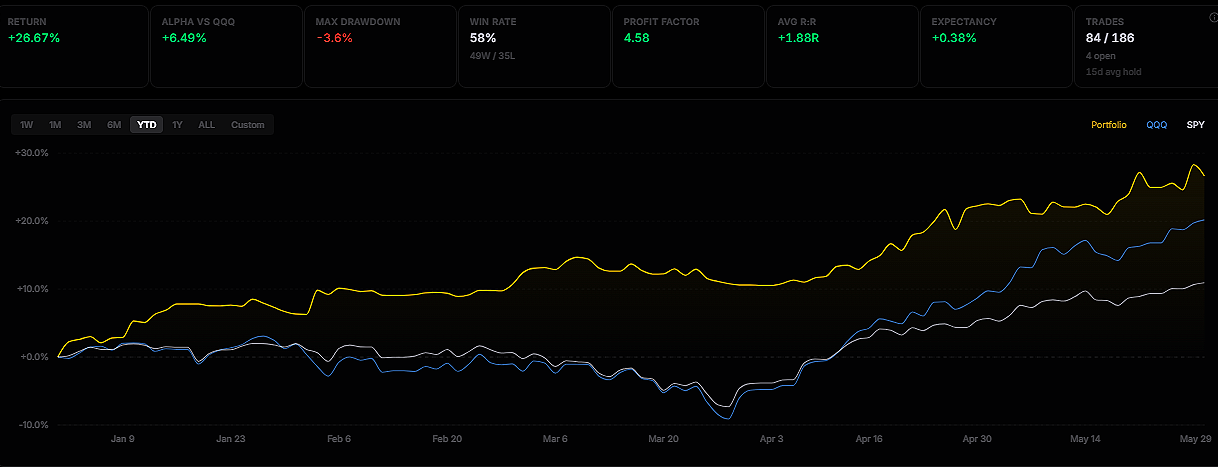Open the Expectancy stat card

[997, 46]
